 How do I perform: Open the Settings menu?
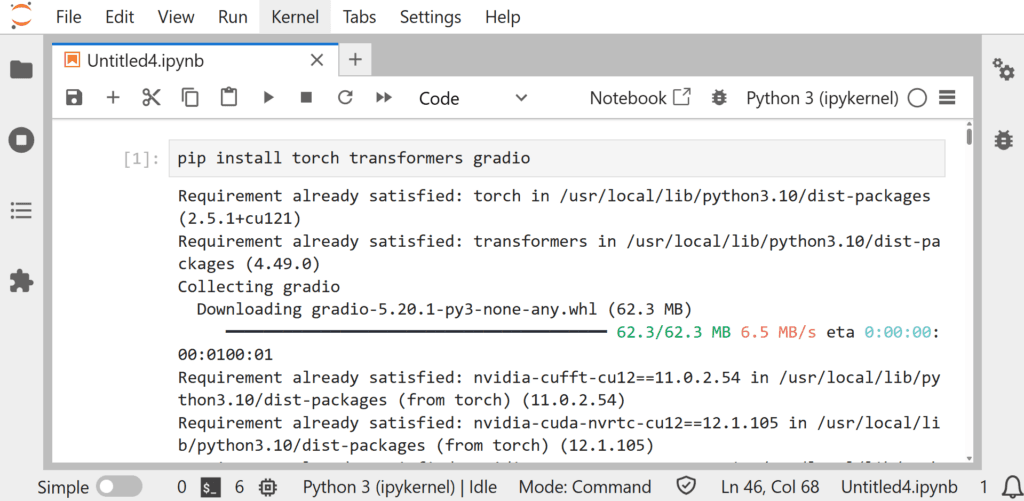[430, 17]
